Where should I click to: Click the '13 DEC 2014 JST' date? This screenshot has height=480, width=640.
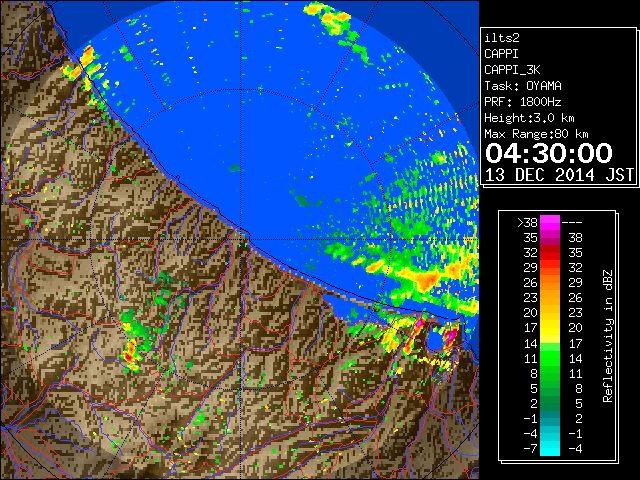(x=559, y=175)
